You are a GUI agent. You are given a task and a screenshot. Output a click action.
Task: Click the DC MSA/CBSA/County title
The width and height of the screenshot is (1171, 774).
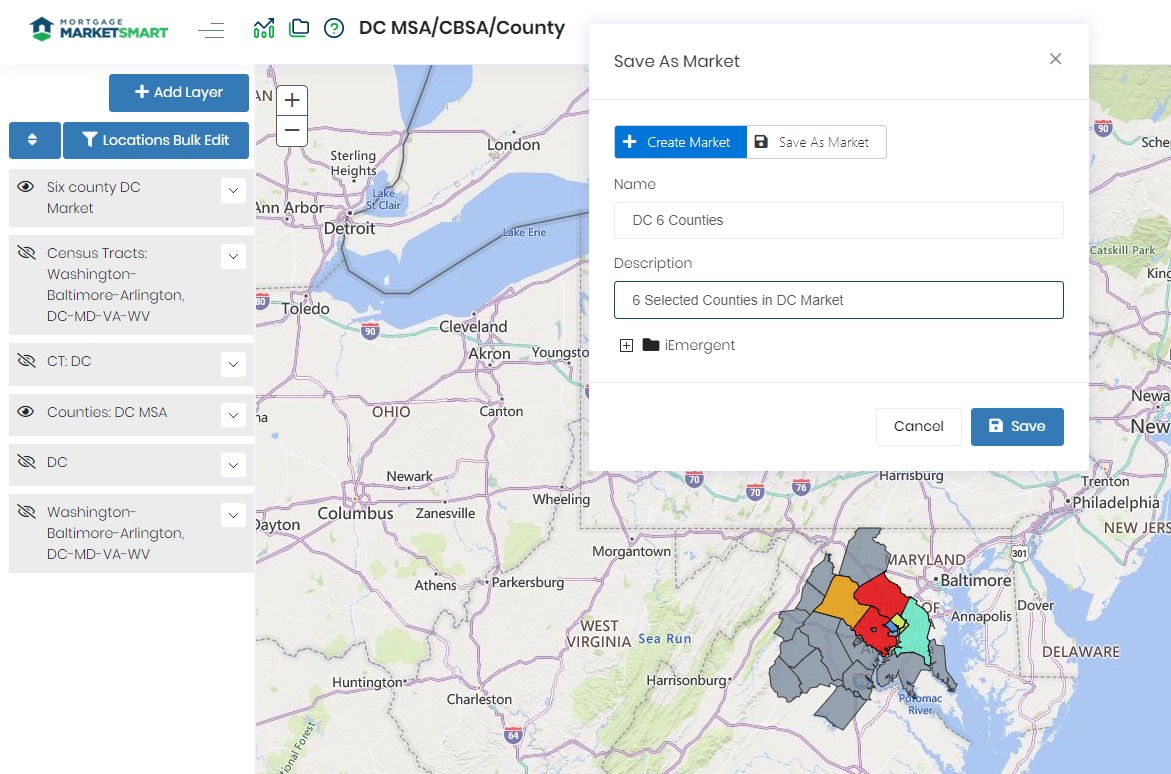(462, 28)
